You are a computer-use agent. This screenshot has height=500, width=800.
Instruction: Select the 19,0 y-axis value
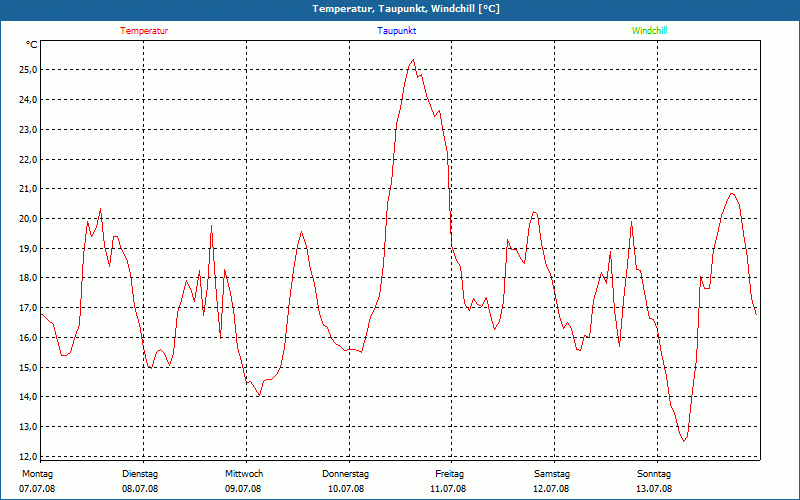(29, 248)
